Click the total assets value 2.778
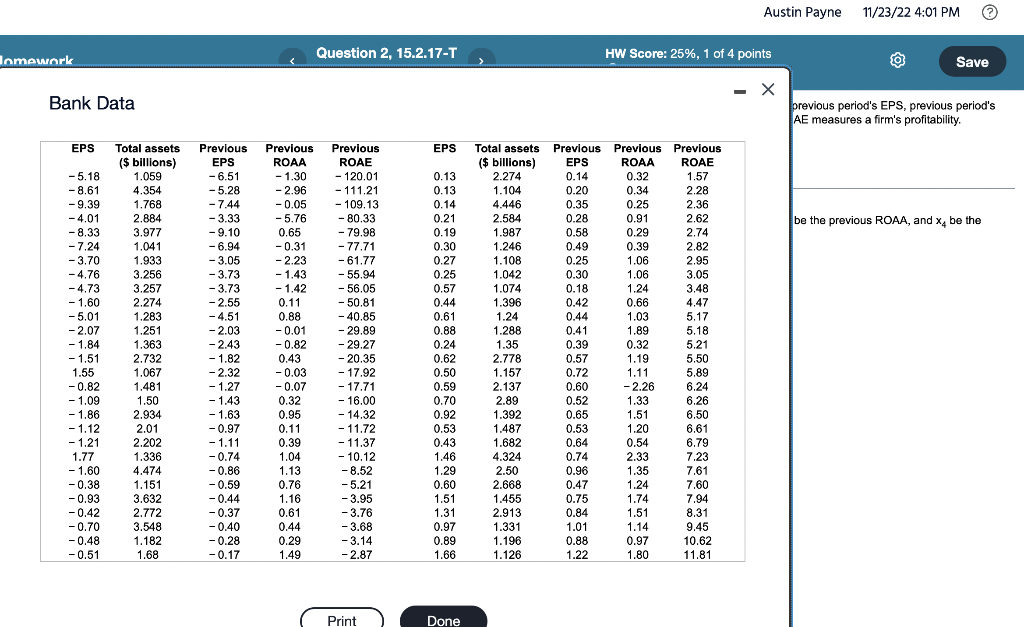This screenshot has width=1024, height=627. click(x=507, y=359)
